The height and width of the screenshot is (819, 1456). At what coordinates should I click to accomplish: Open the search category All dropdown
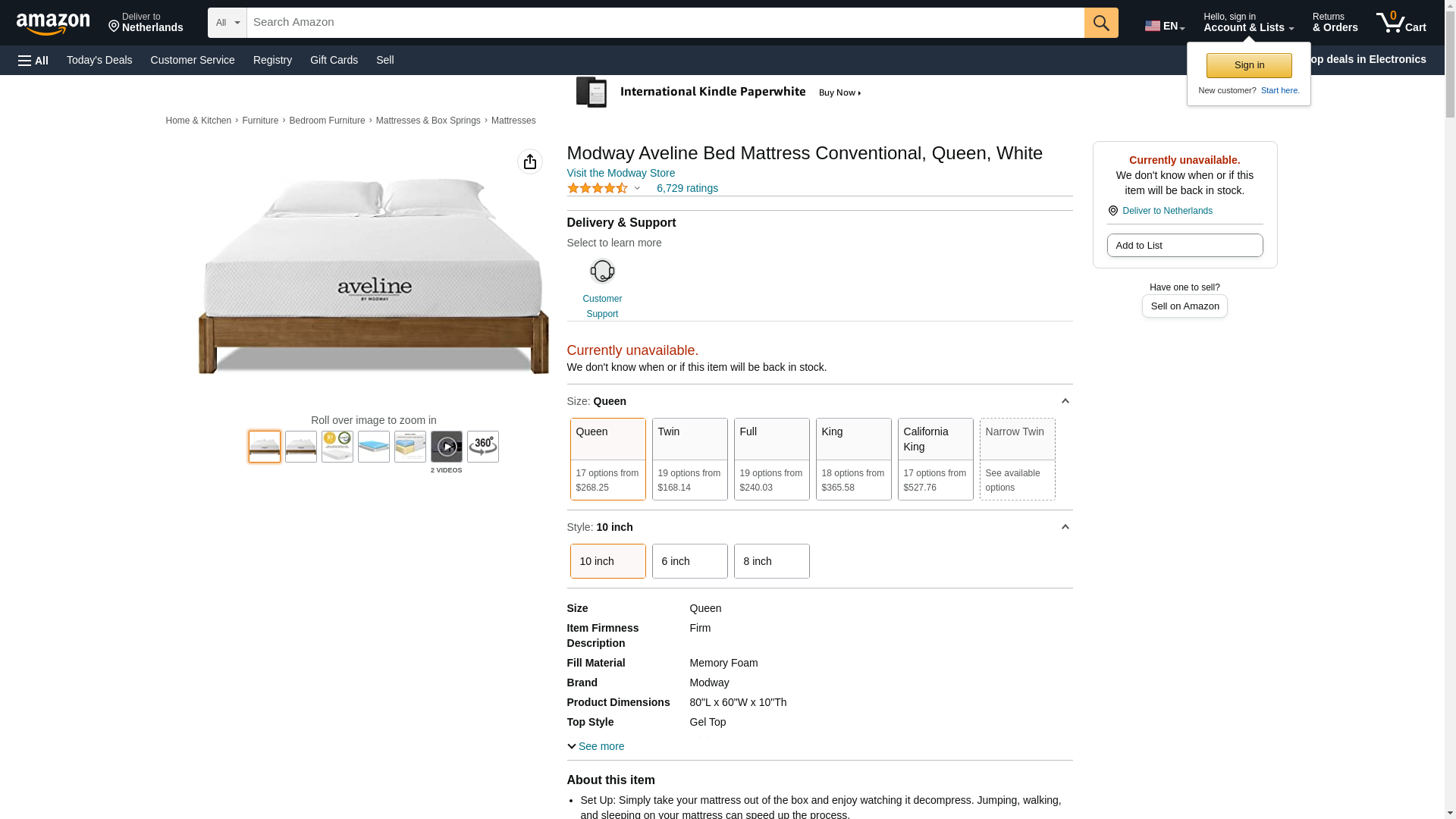(x=227, y=23)
